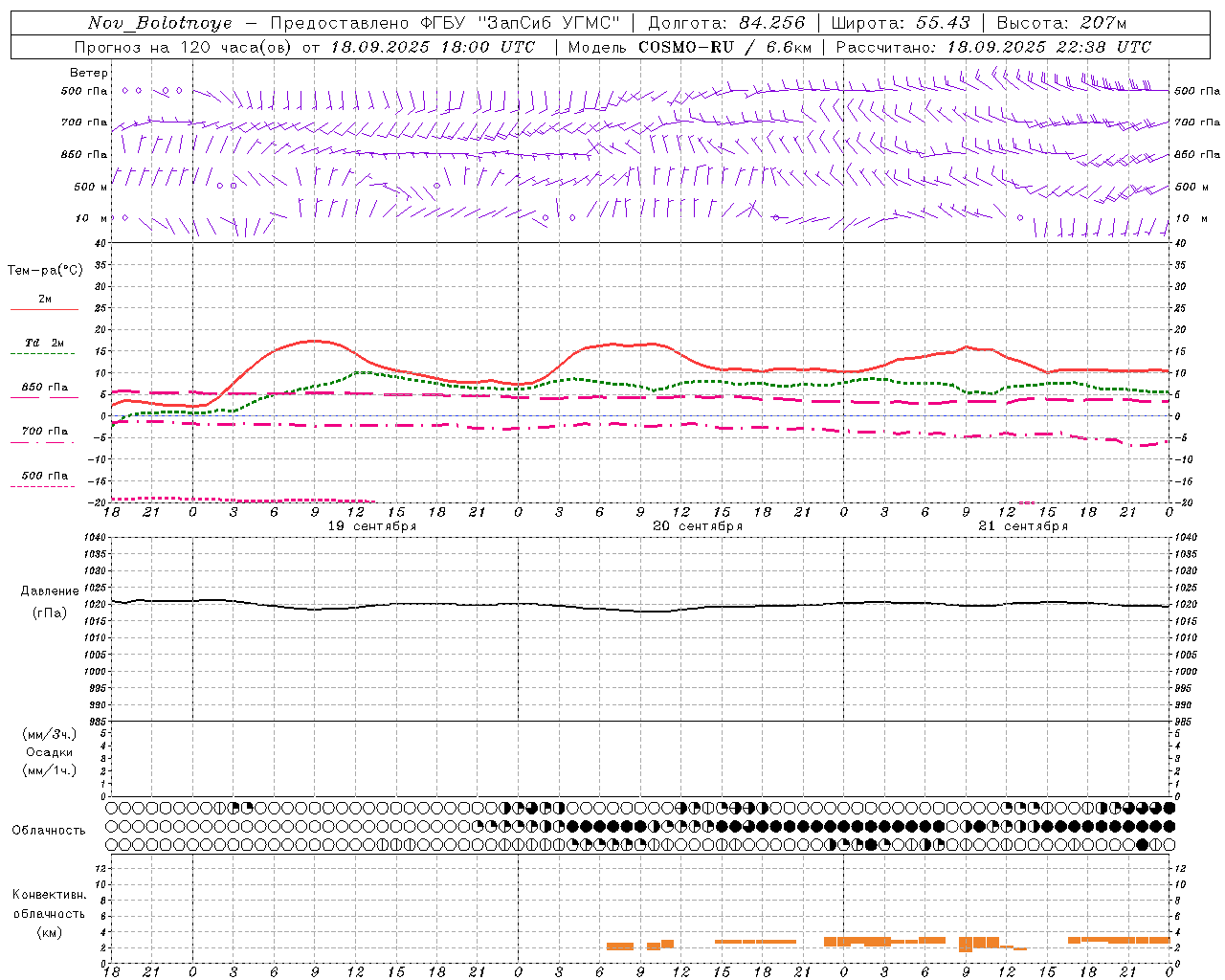The height and width of the screenshot is (980, 1225).
Task: Select the date label "20 сентября"
Action: [x=698, y=526]
